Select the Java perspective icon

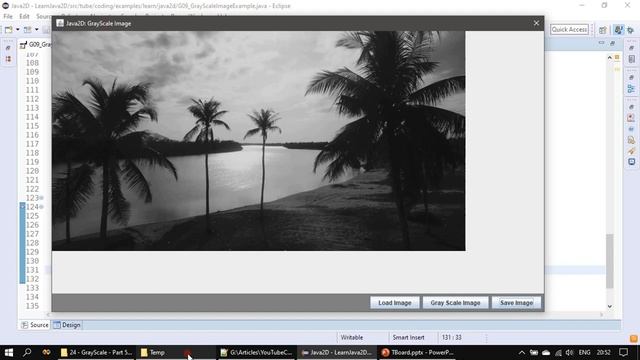point(619,30)
